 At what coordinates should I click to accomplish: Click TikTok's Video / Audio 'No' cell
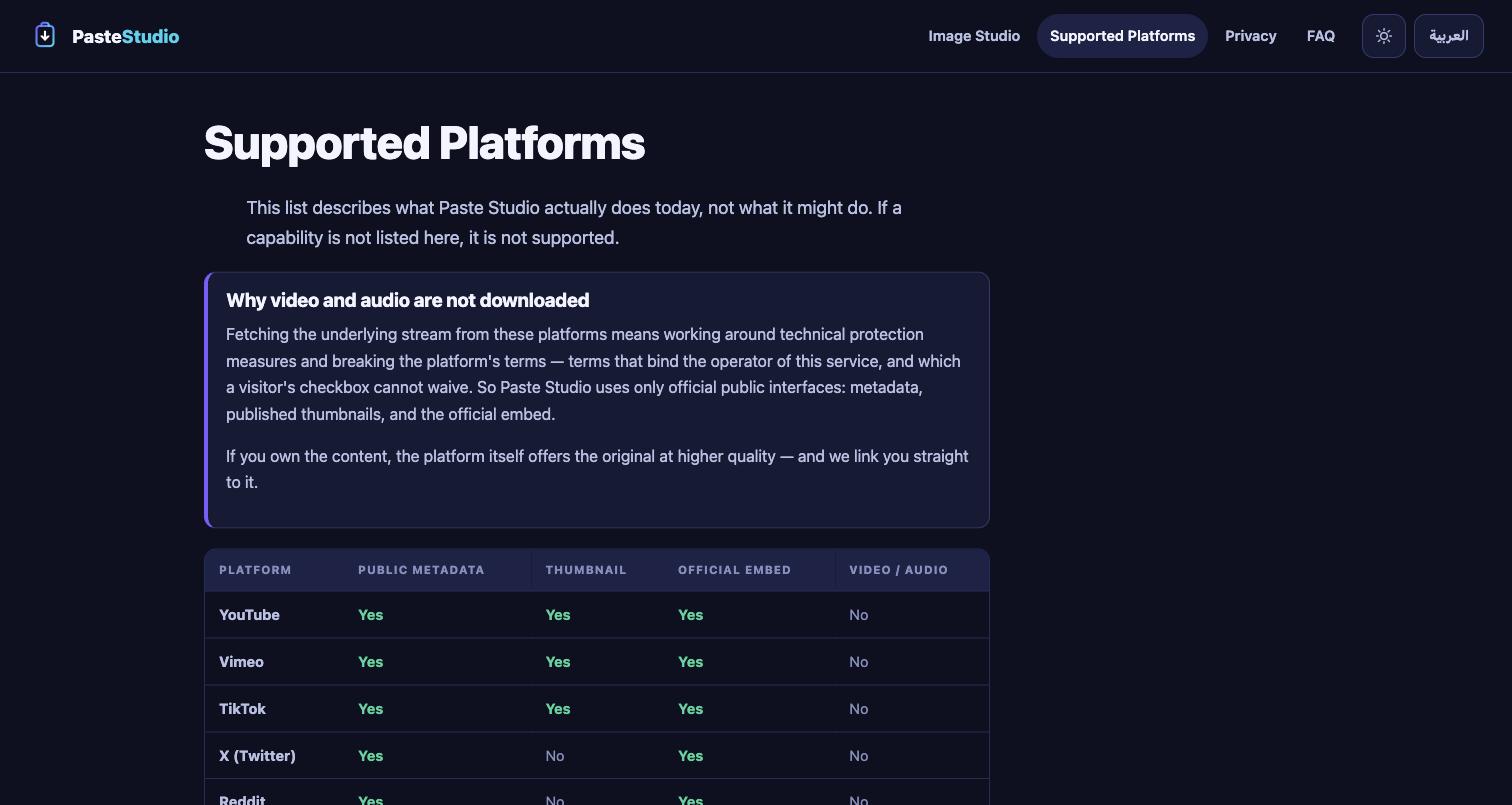tap(858, 709)
